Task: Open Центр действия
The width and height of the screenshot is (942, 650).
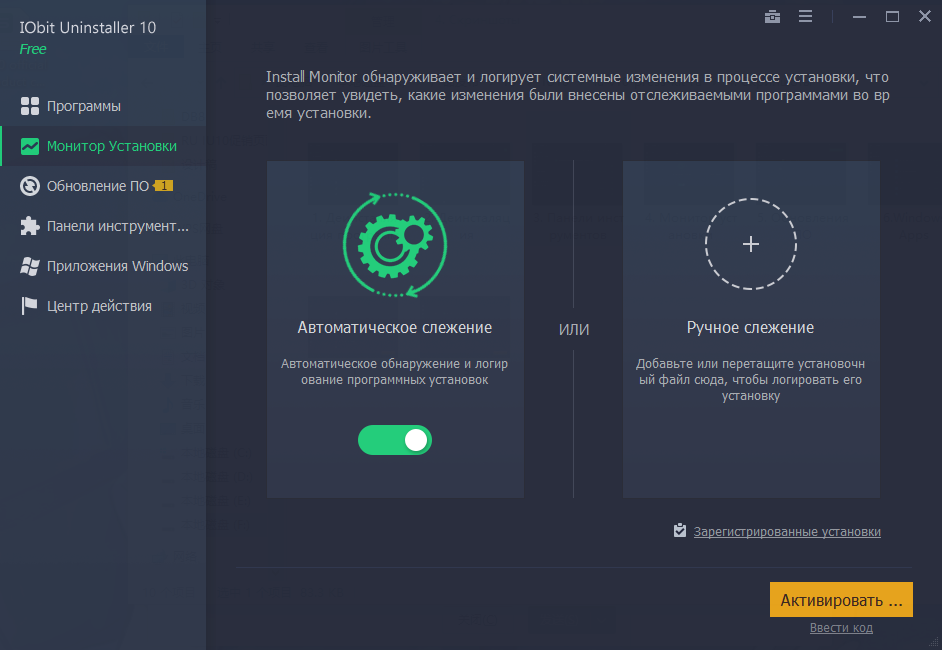Action: [103, 306]
